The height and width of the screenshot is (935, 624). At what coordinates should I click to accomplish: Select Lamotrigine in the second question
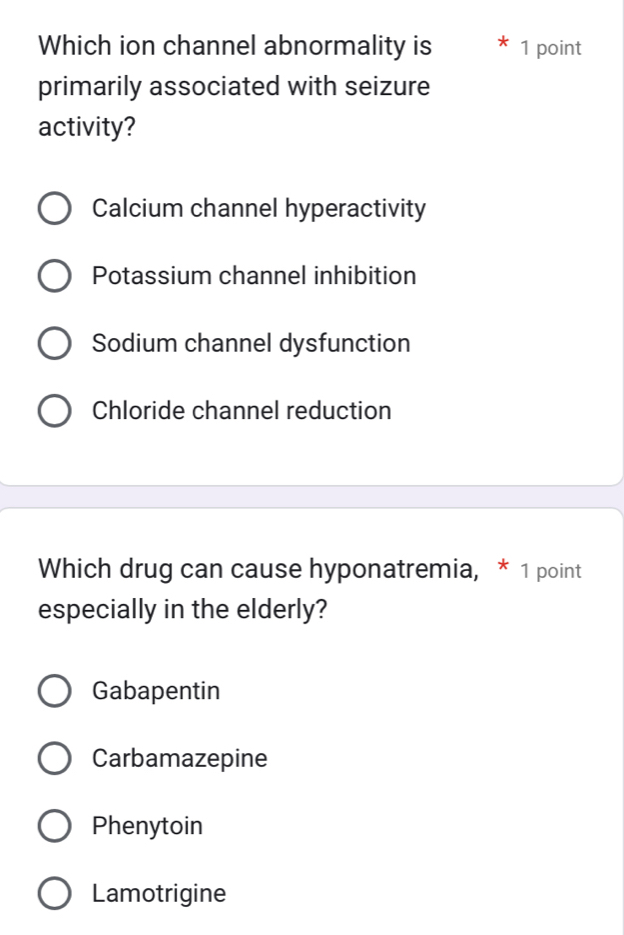click(x=55, y=893)
